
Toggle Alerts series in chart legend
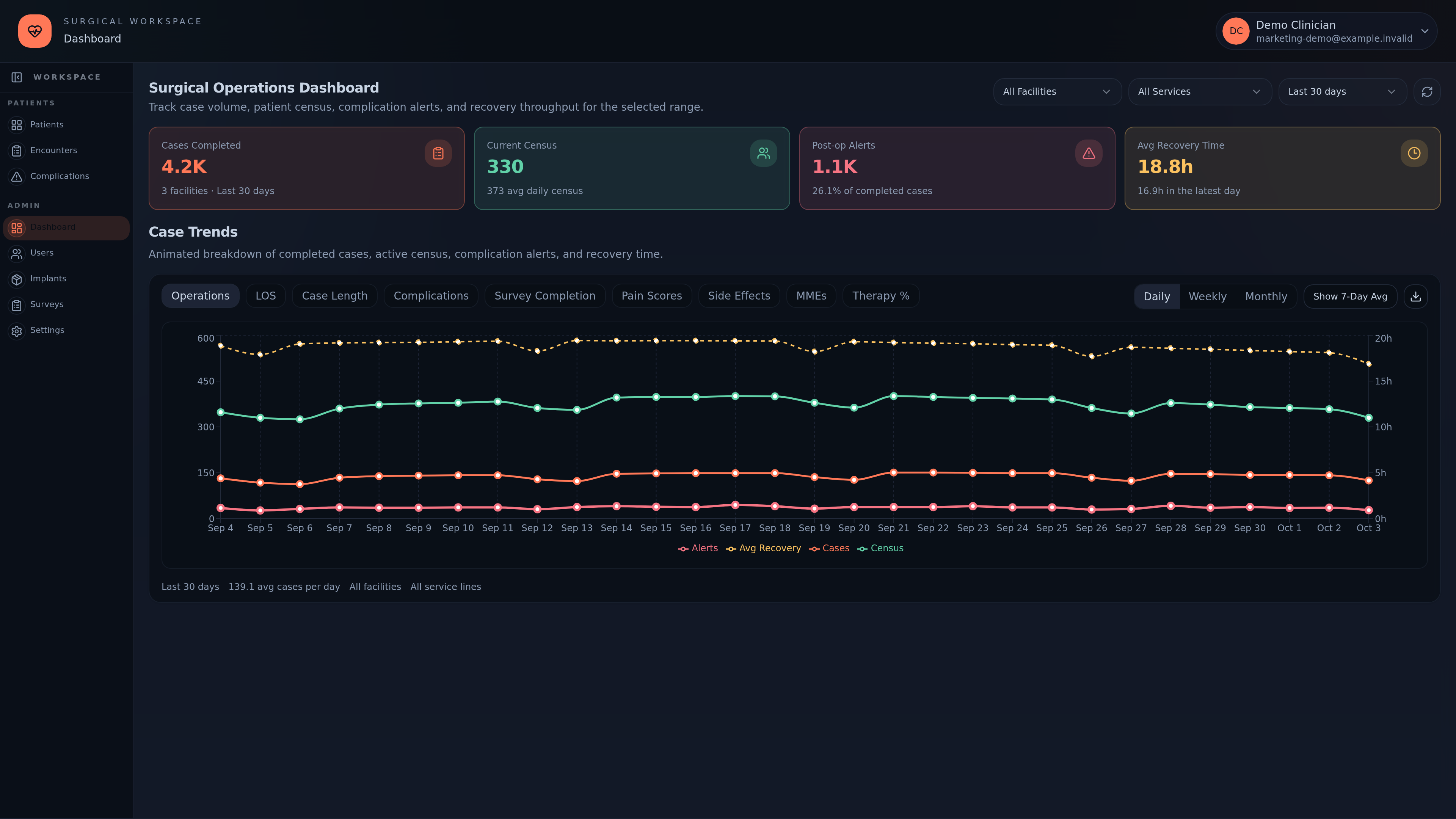point(698,548)
